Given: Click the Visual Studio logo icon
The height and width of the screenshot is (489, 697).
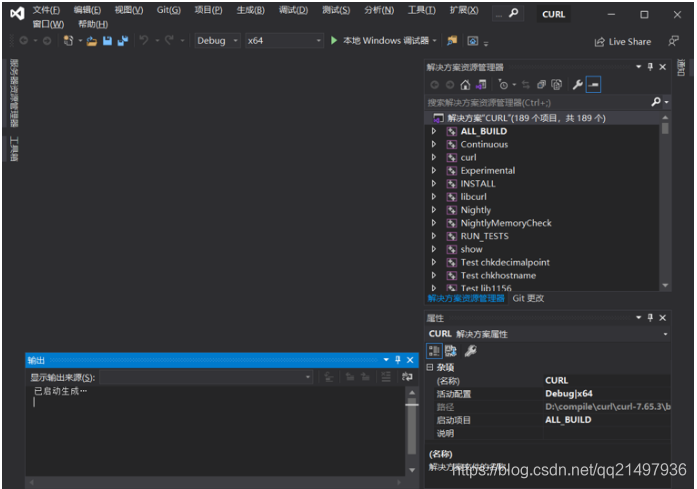Looking at the screenshot, I should pyautogui.click(x=17, y=14).
